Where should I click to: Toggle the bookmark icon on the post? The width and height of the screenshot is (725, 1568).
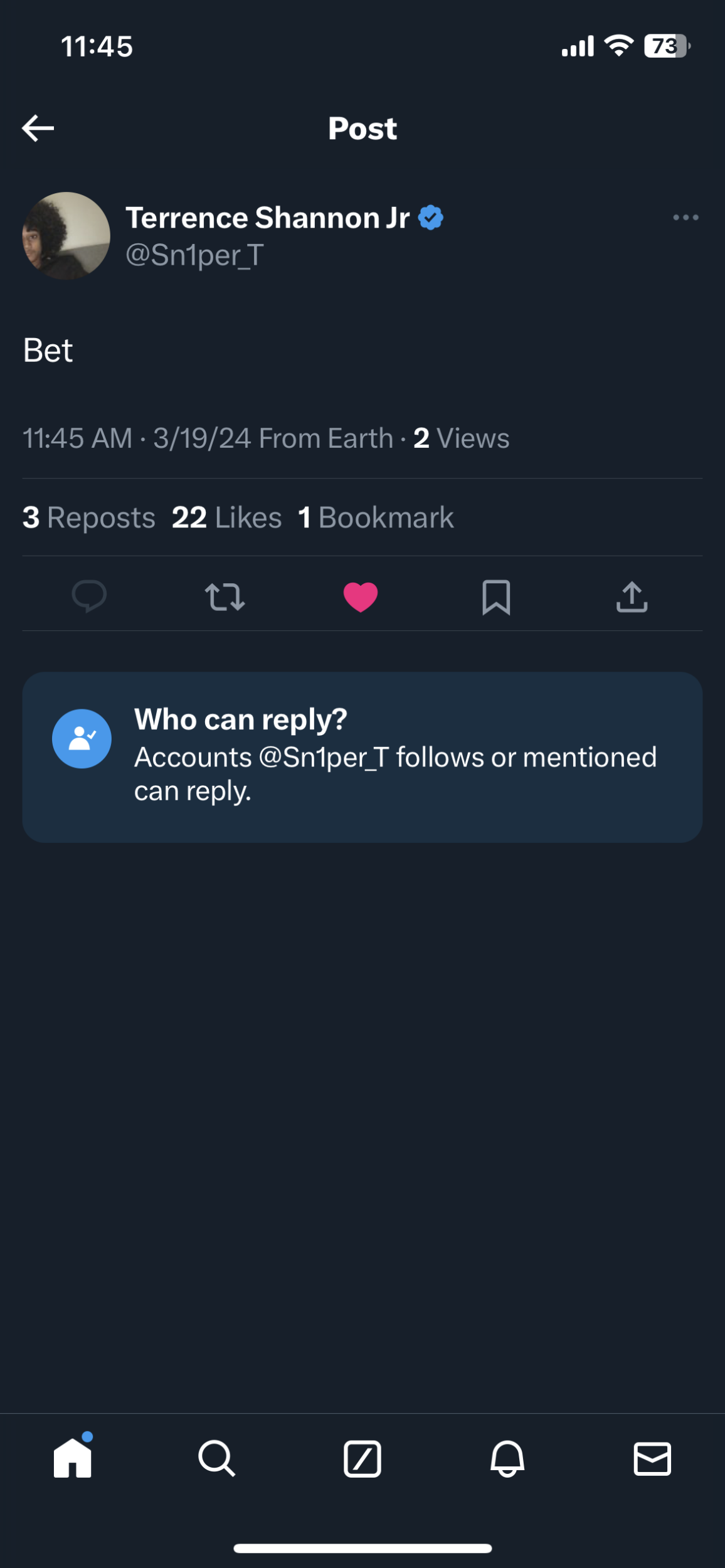(496, 597)
